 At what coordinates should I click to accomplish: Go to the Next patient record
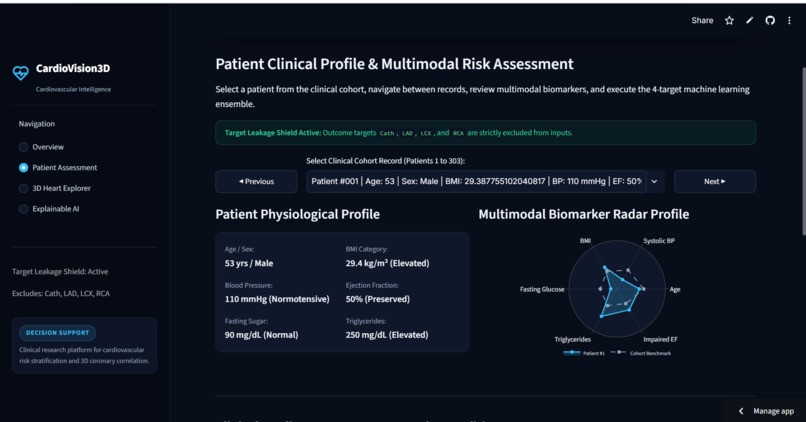pos(715,181)
